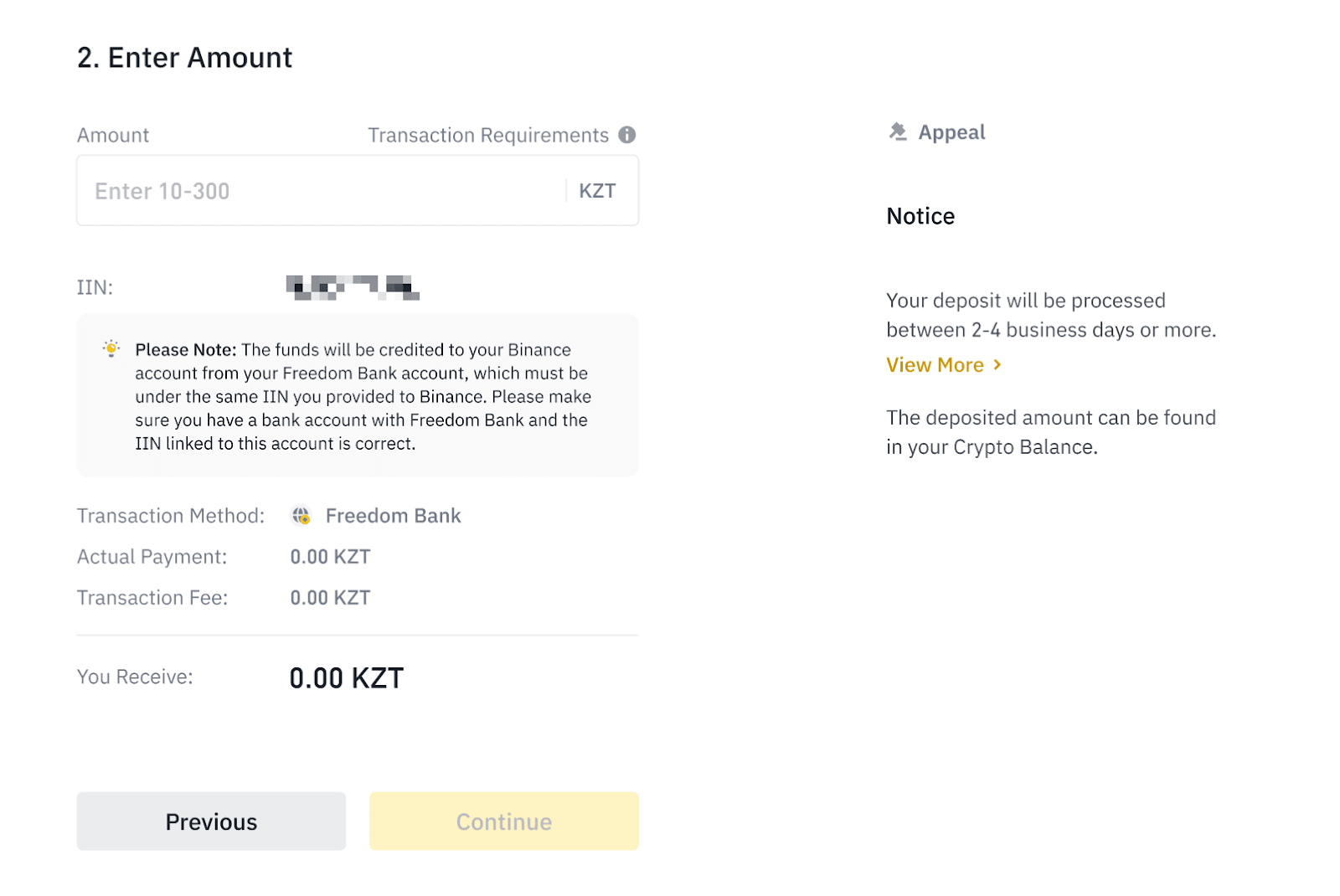
Task: Click the Actual Payment 0.00 KZT value
Action: coord(330,557)
